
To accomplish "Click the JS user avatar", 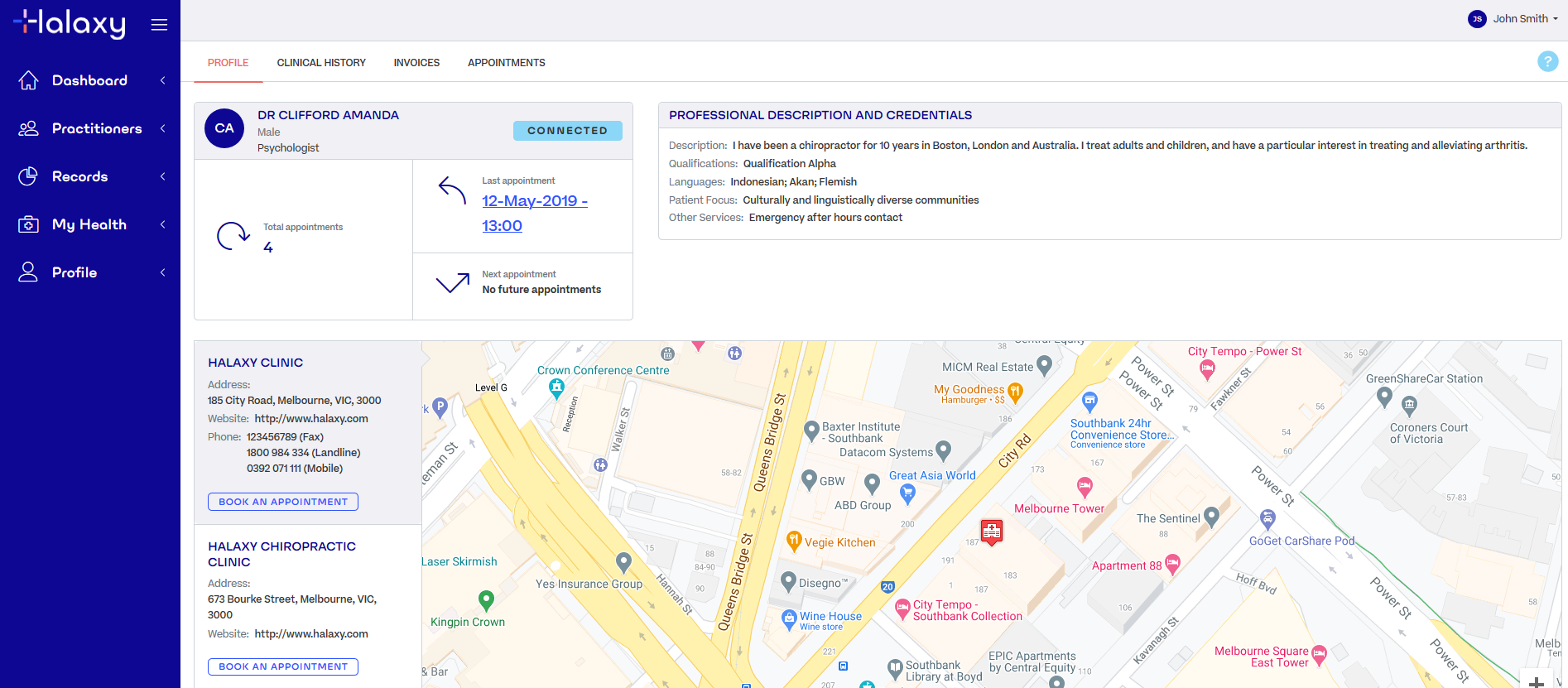I will tap(1477, 19).
